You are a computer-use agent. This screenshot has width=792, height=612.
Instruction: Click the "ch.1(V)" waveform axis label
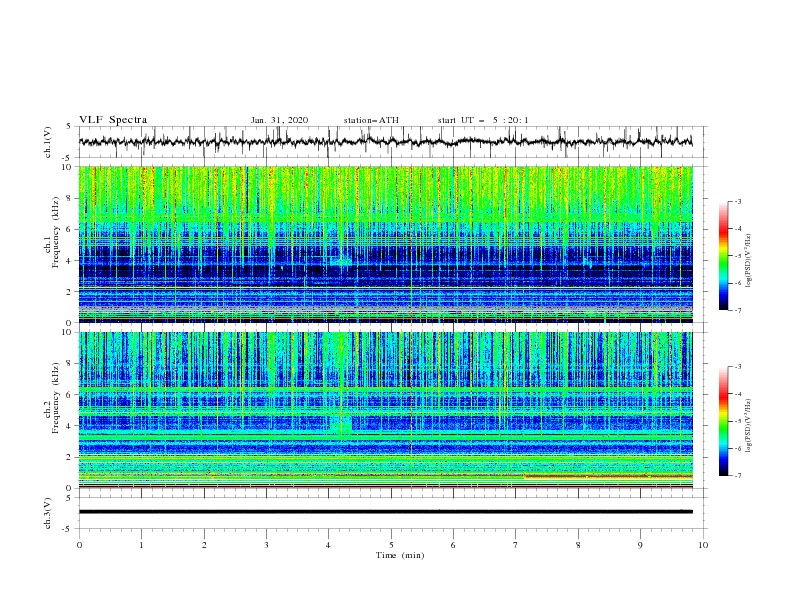click(x=48, y=142)
